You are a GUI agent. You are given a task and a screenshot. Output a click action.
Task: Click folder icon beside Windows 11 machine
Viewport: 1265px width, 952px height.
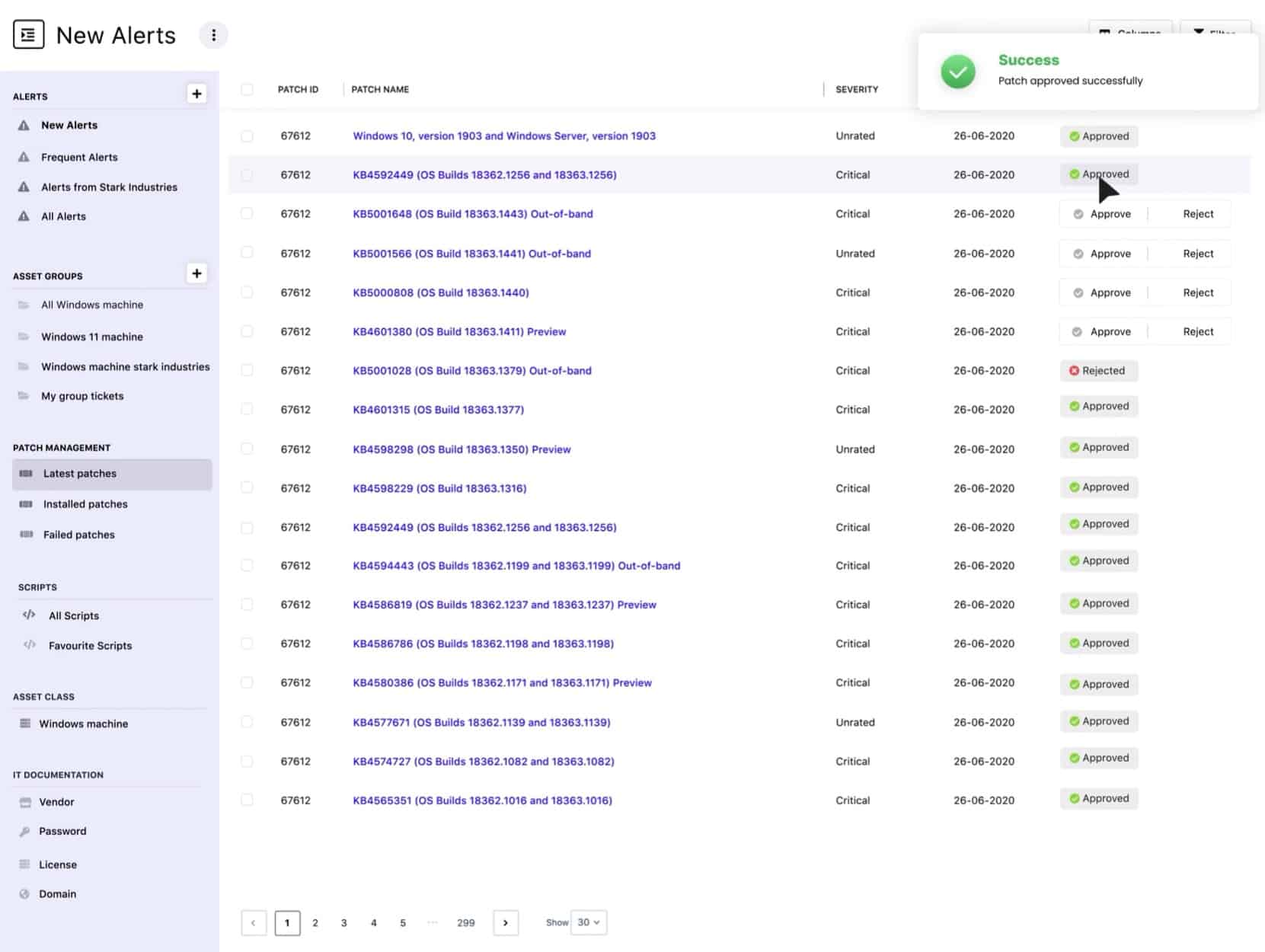click(24, 337)
